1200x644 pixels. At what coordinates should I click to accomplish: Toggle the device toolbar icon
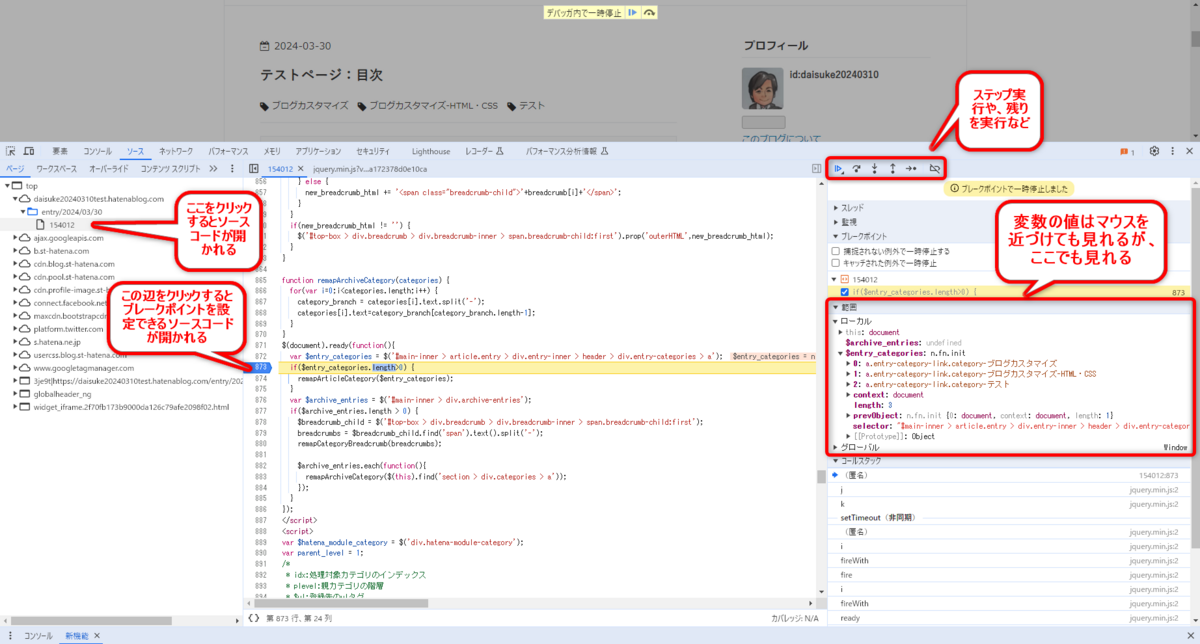click(30, 152)
